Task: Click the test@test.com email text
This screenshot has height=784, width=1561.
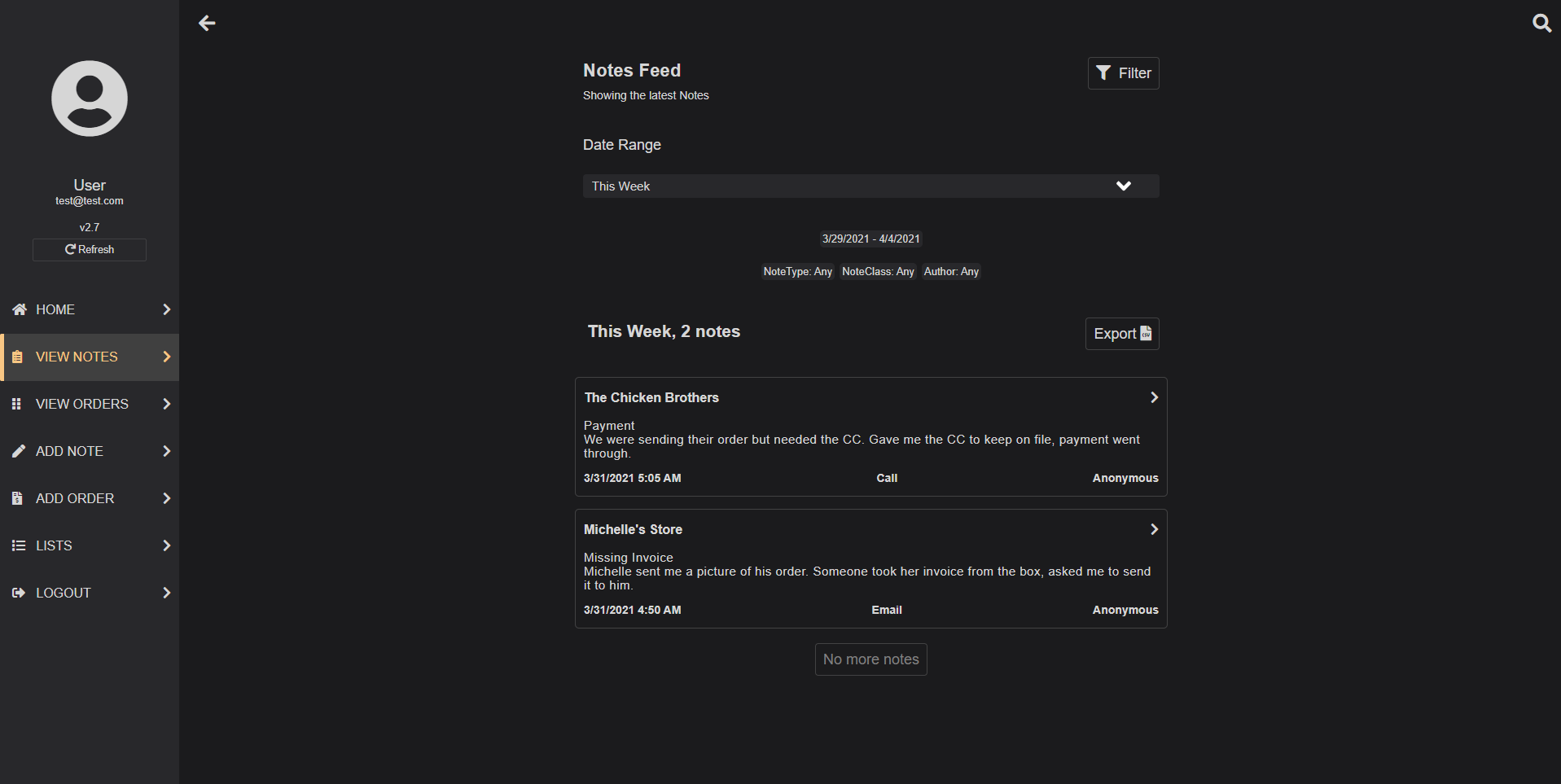Action: click(90, 201)
